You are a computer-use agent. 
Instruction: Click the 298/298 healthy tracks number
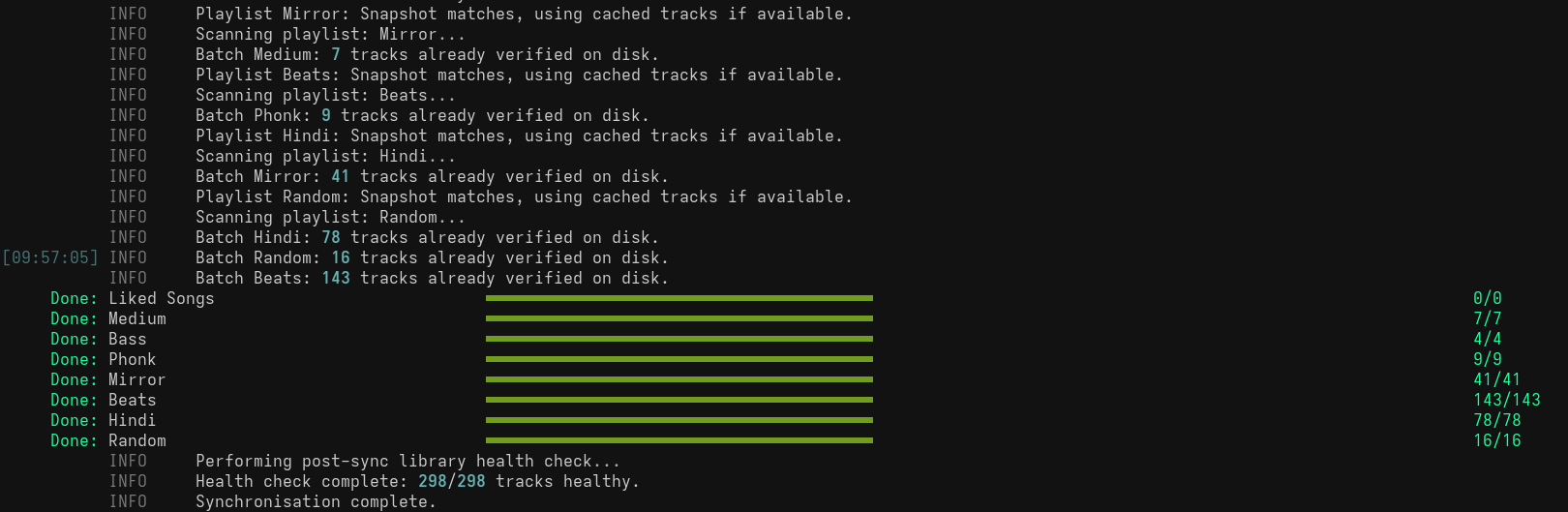click(451, 481)
